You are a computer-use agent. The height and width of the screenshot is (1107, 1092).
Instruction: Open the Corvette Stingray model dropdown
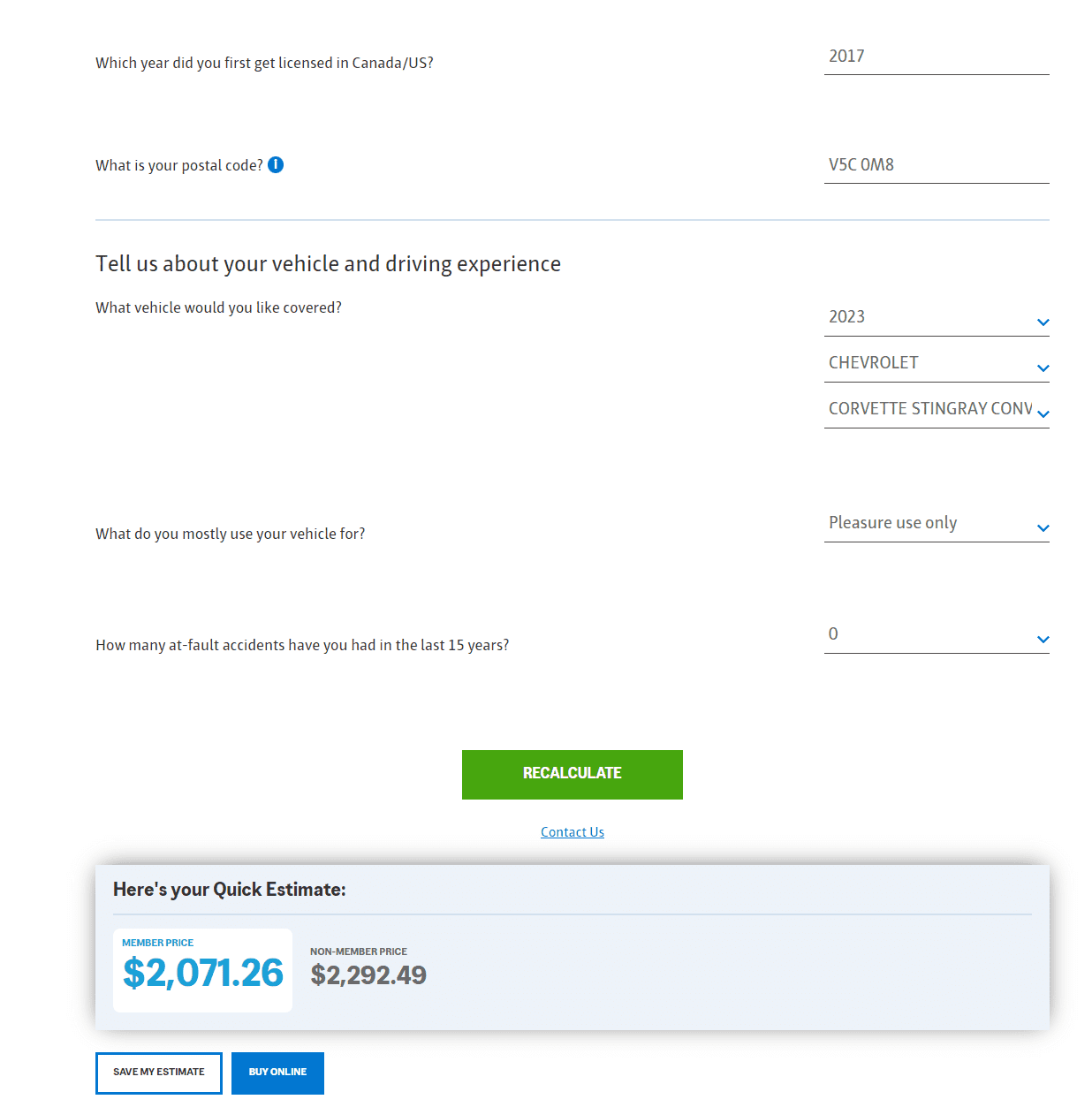pyautogui.click(x=928, y=409)
